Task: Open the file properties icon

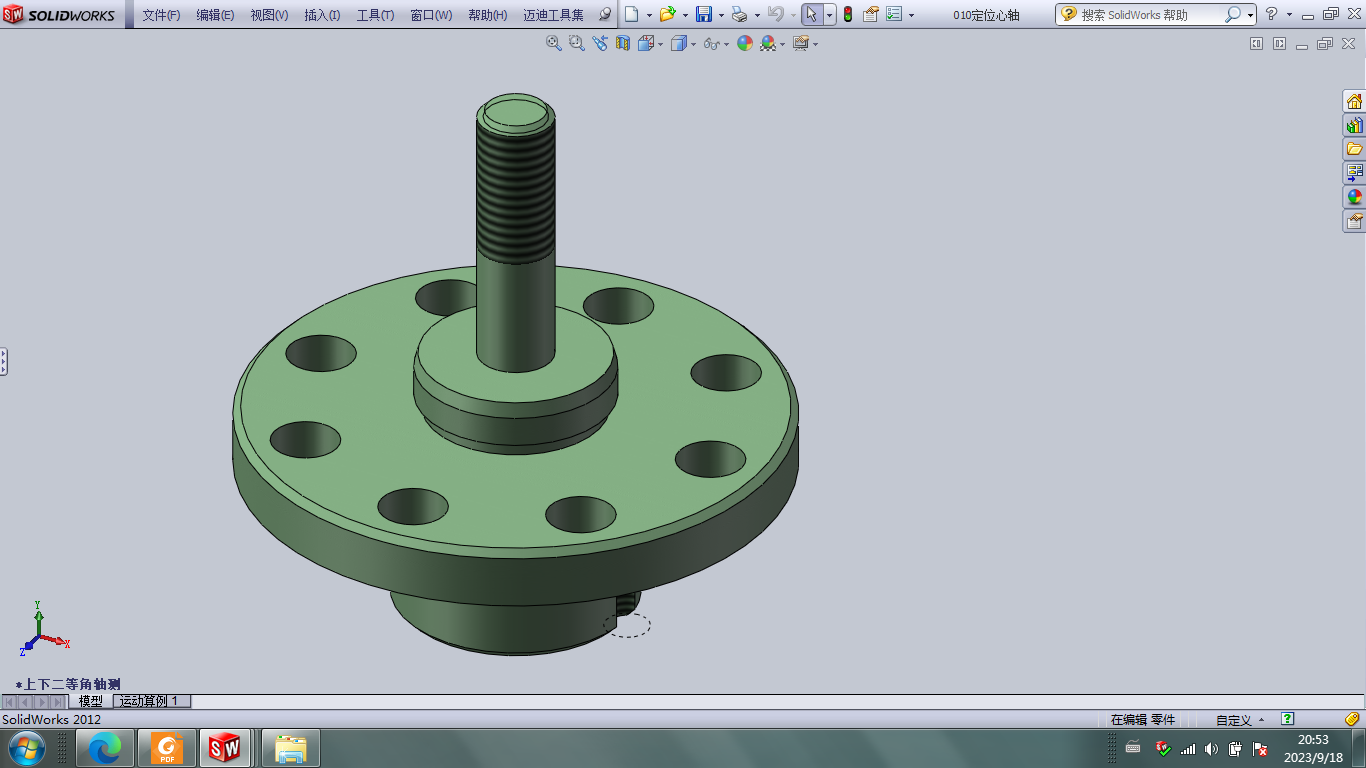Action: tap(870, 14)
